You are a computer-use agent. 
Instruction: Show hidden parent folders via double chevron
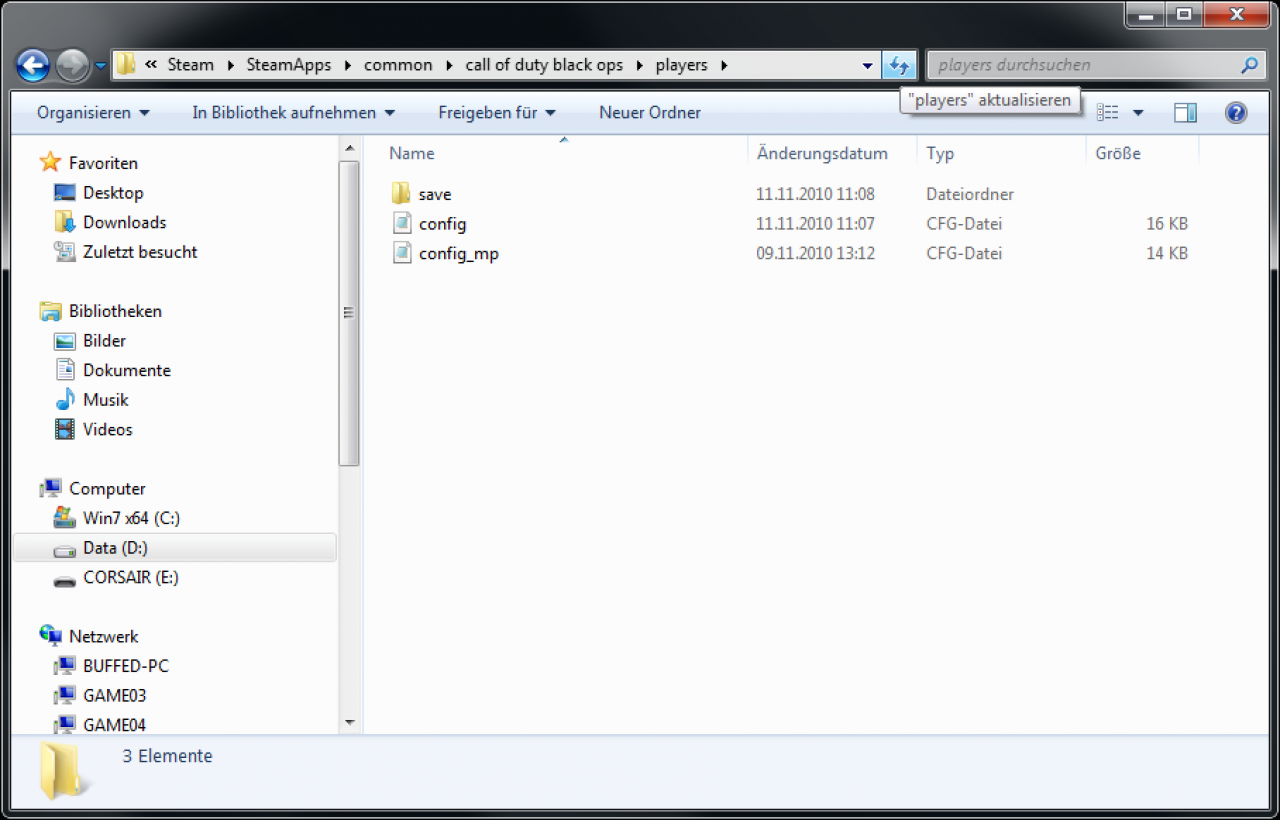pos(151,66)
